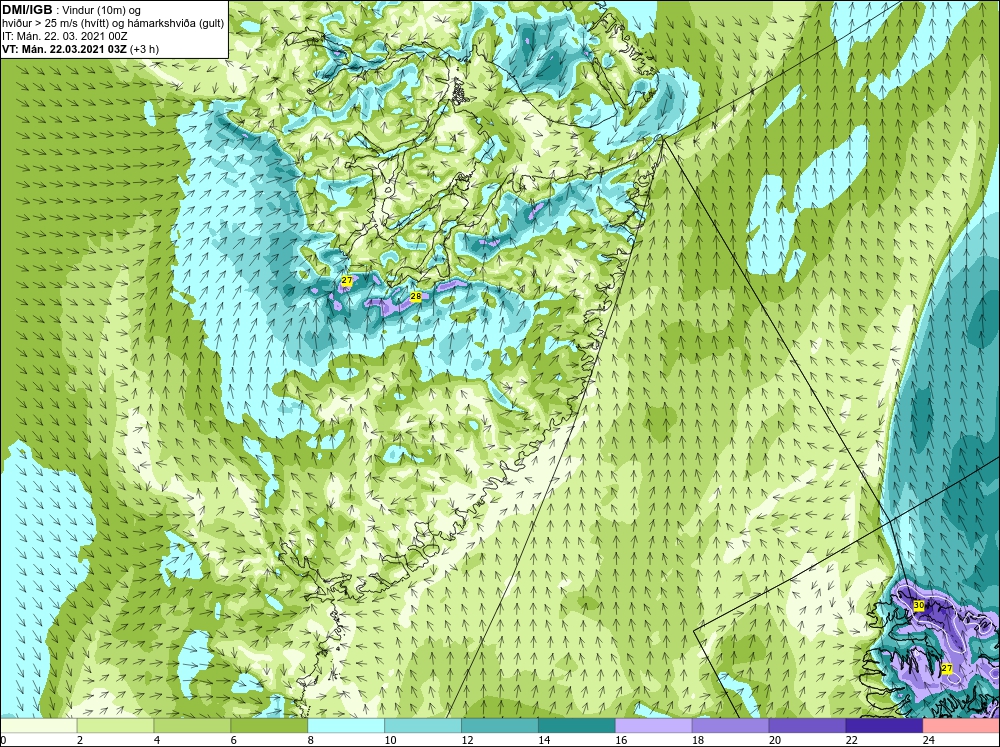Image resolution: width=1000 pixels, height=747 pixels.
Task: Click the legend scale value '8'
Action: (x=311, y=740)
